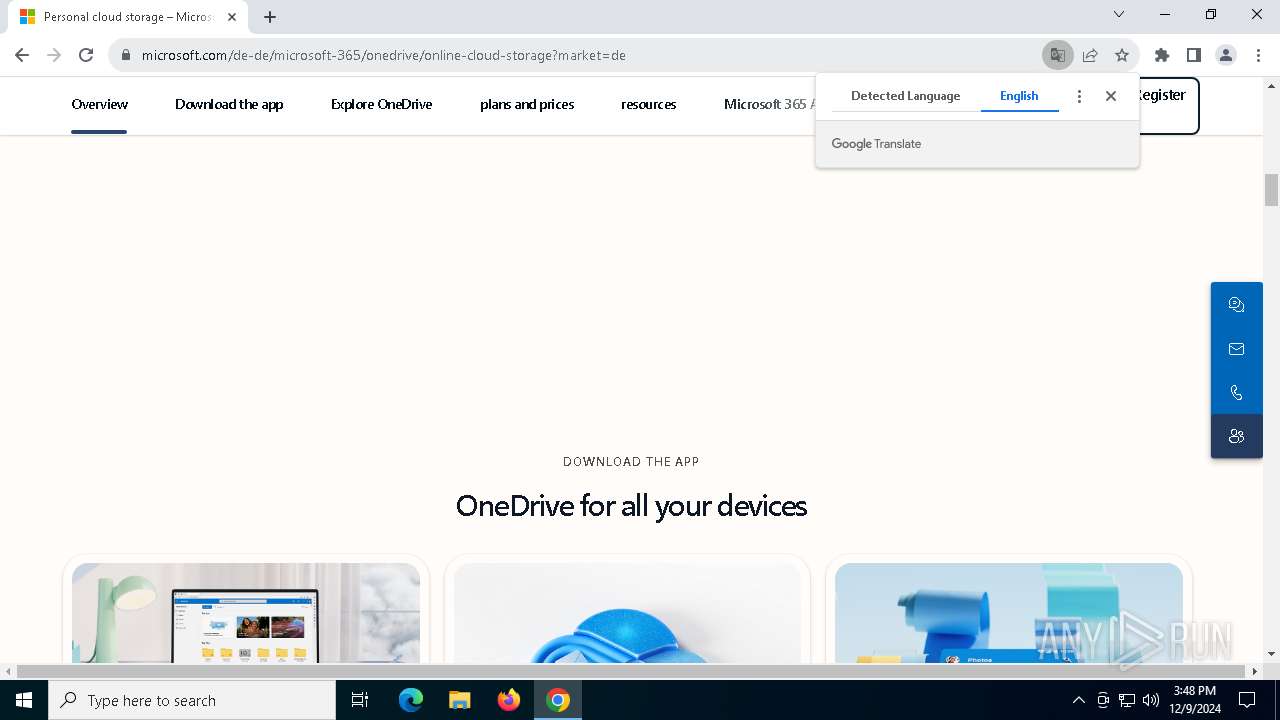Click the browser forward arrow

(x=54, y=55)
